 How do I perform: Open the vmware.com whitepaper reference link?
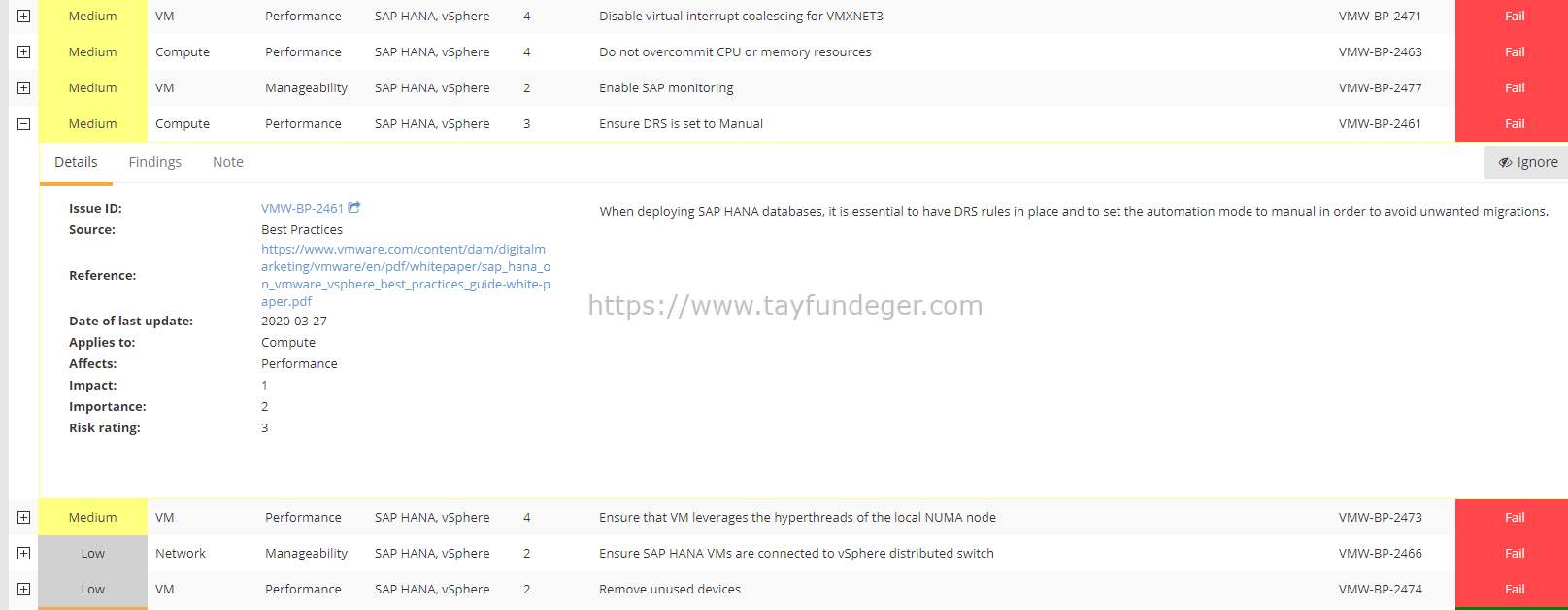point(406,275)
